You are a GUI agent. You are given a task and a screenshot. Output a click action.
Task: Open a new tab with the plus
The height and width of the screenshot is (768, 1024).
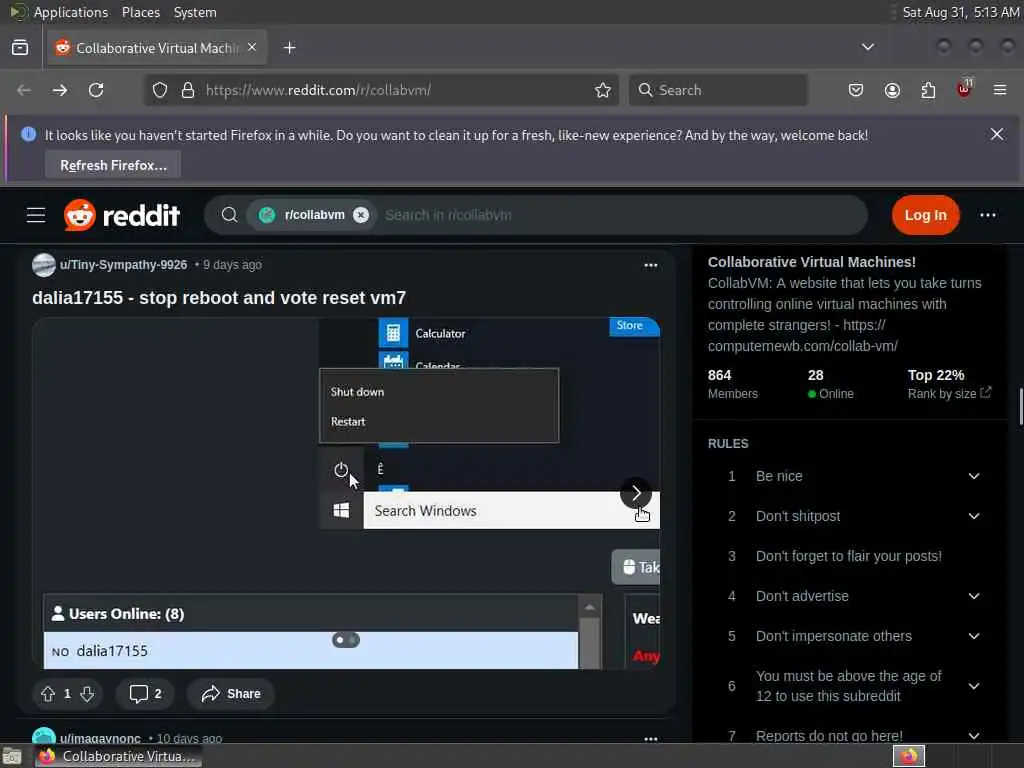coord(290,48)
